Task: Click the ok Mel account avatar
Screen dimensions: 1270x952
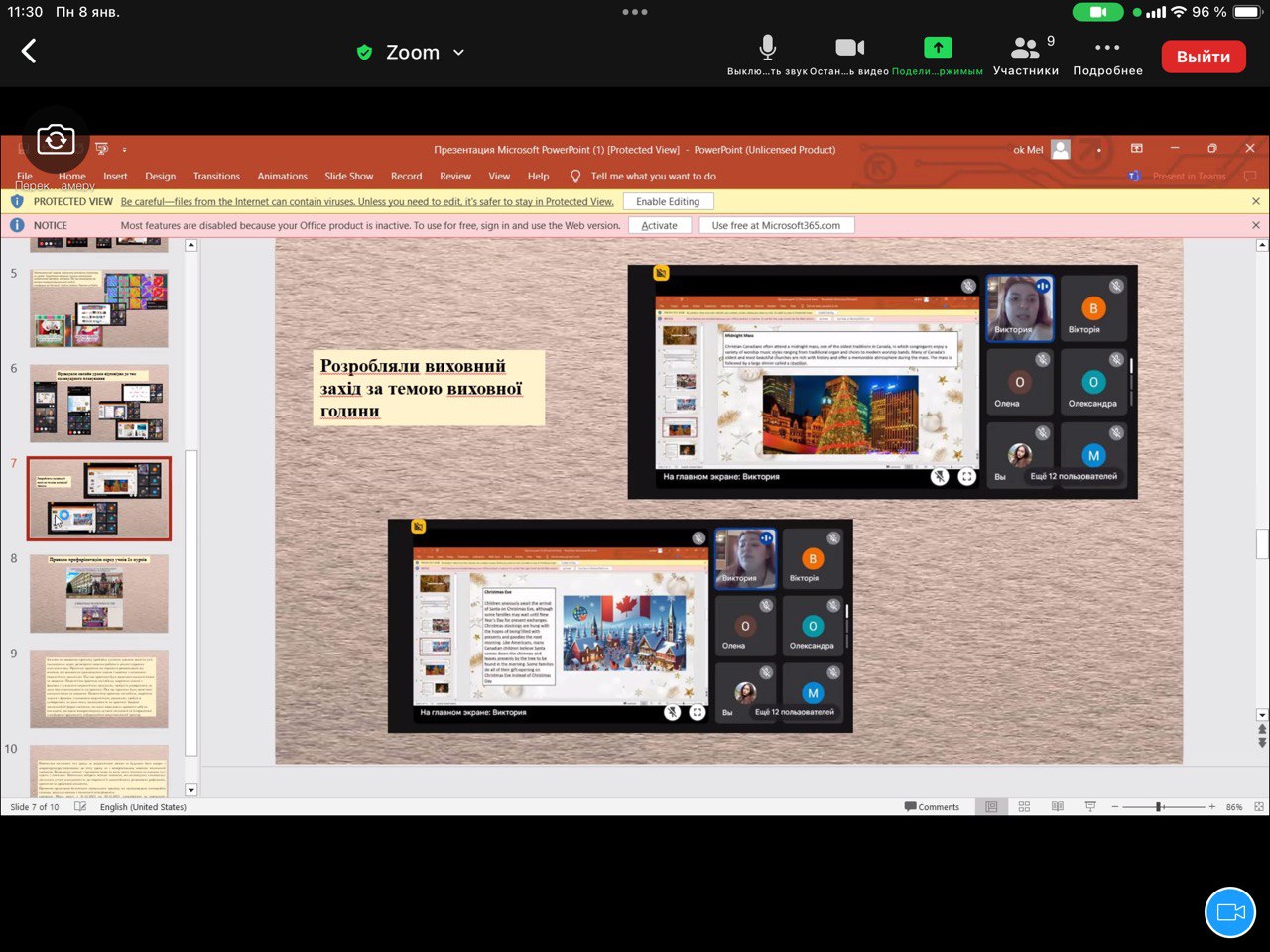Action: (1061, 150)
